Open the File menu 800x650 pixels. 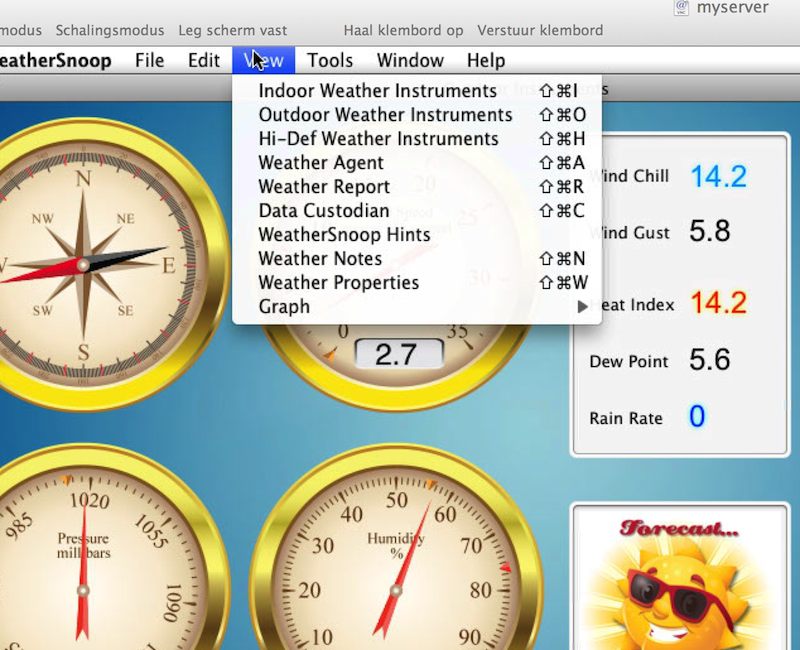[x=149, y=60]
